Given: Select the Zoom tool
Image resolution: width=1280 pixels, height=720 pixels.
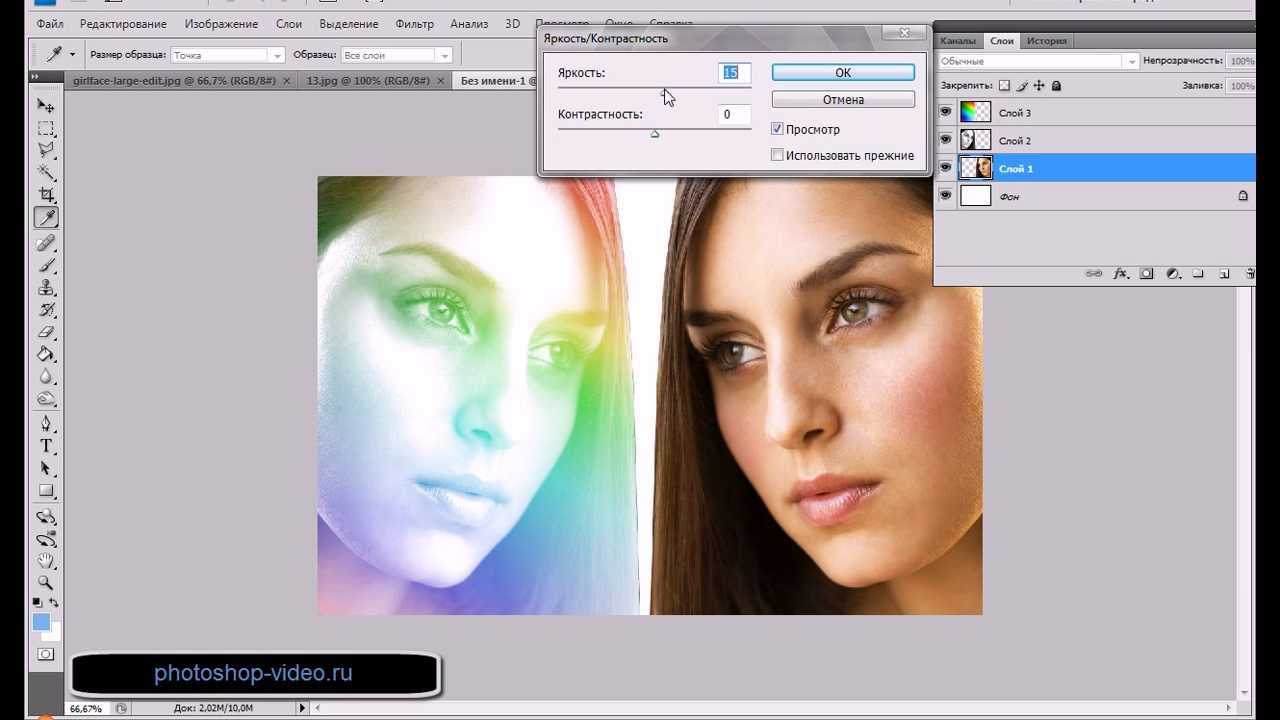Looking at the screenshot, I should point(46,582).
